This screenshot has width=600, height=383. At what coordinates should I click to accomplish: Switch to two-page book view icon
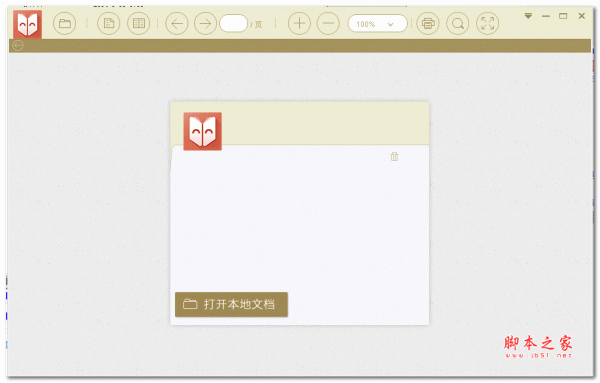pyautogui.click(x=139, y=24)
